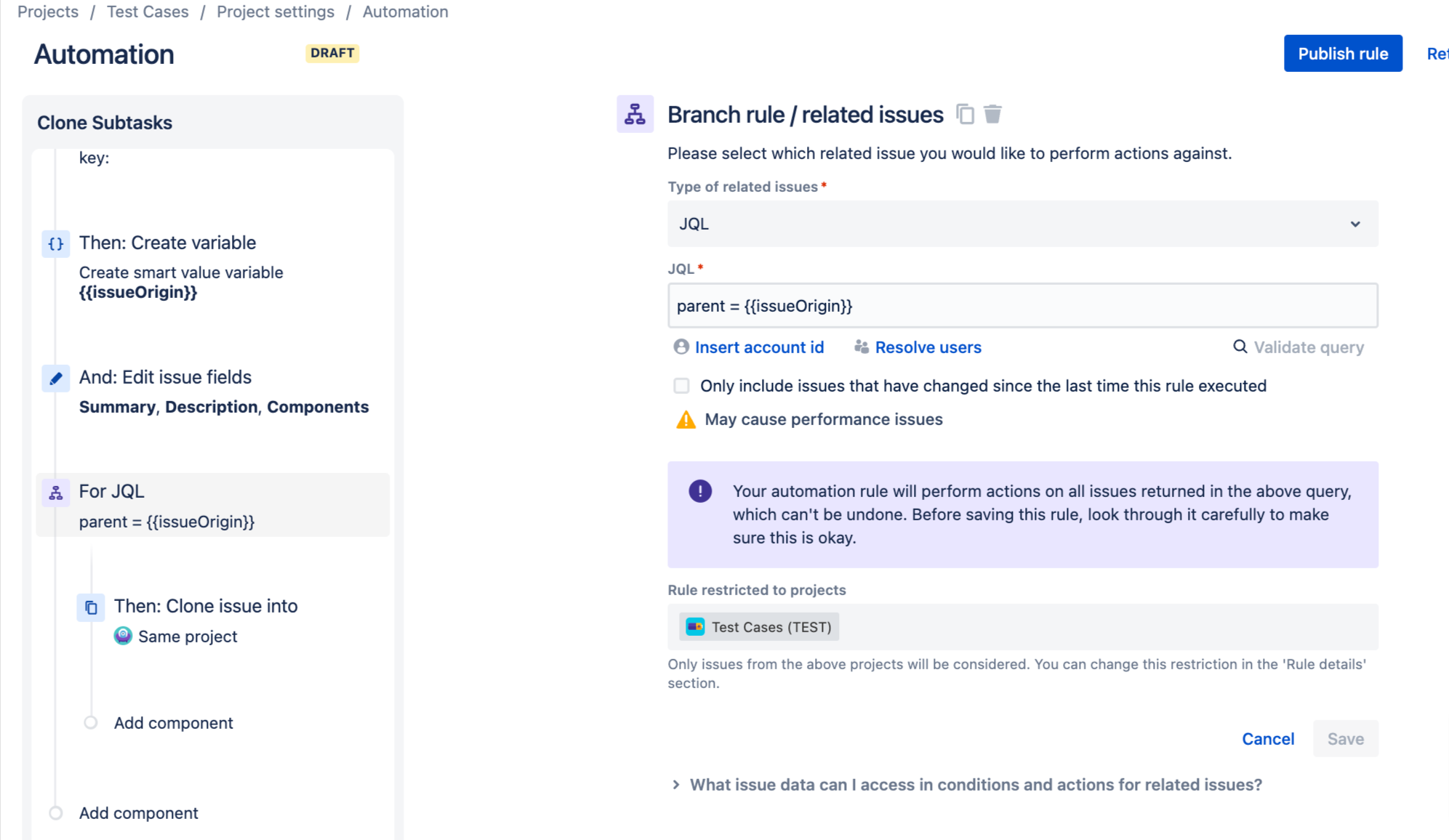Validate the JQL query
This screenshot has height=840, width=1449.
[x=1299, y=347]
